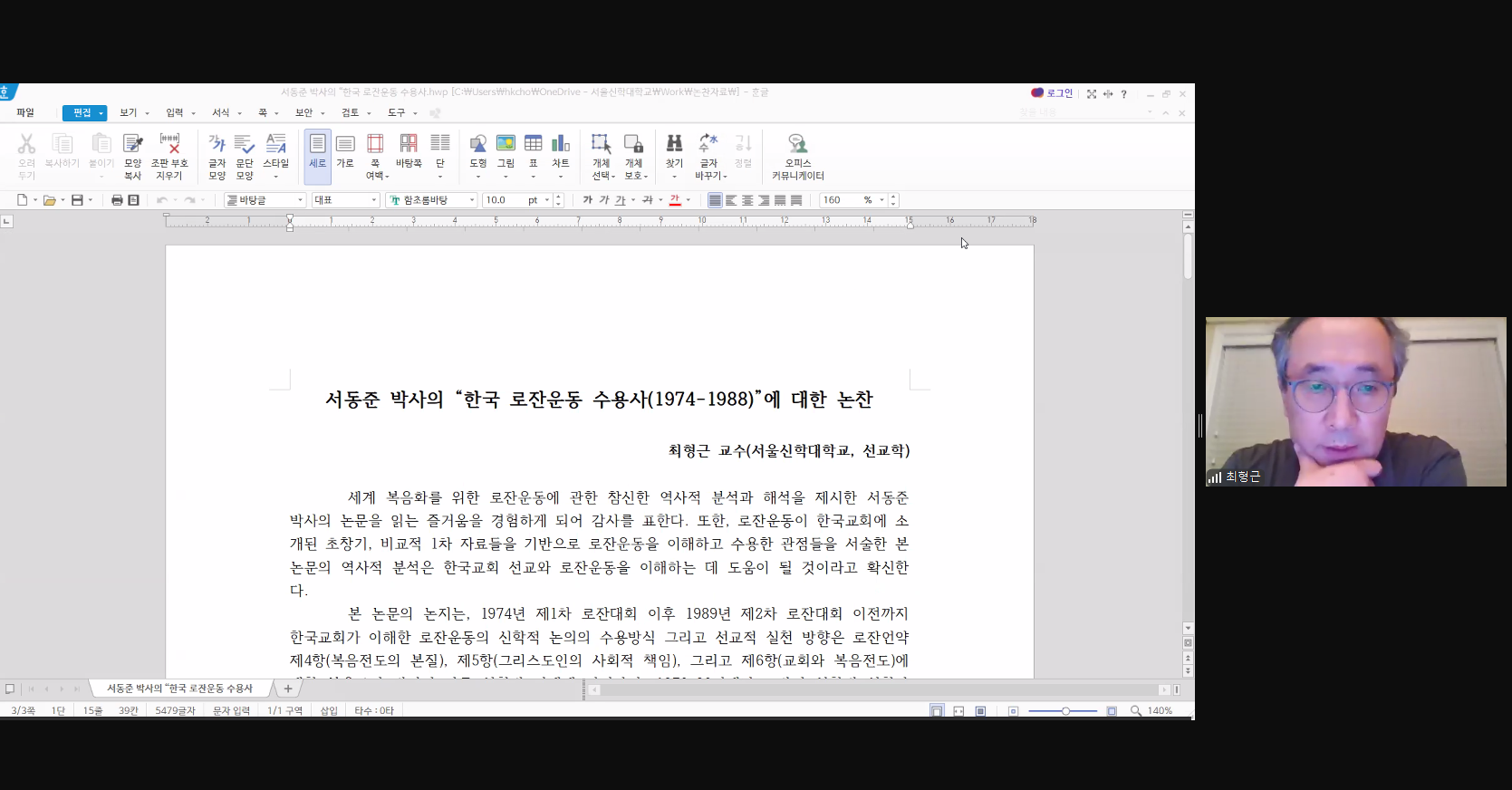
Task: Open 찾기 find binoculars icon
Action: 674,150
